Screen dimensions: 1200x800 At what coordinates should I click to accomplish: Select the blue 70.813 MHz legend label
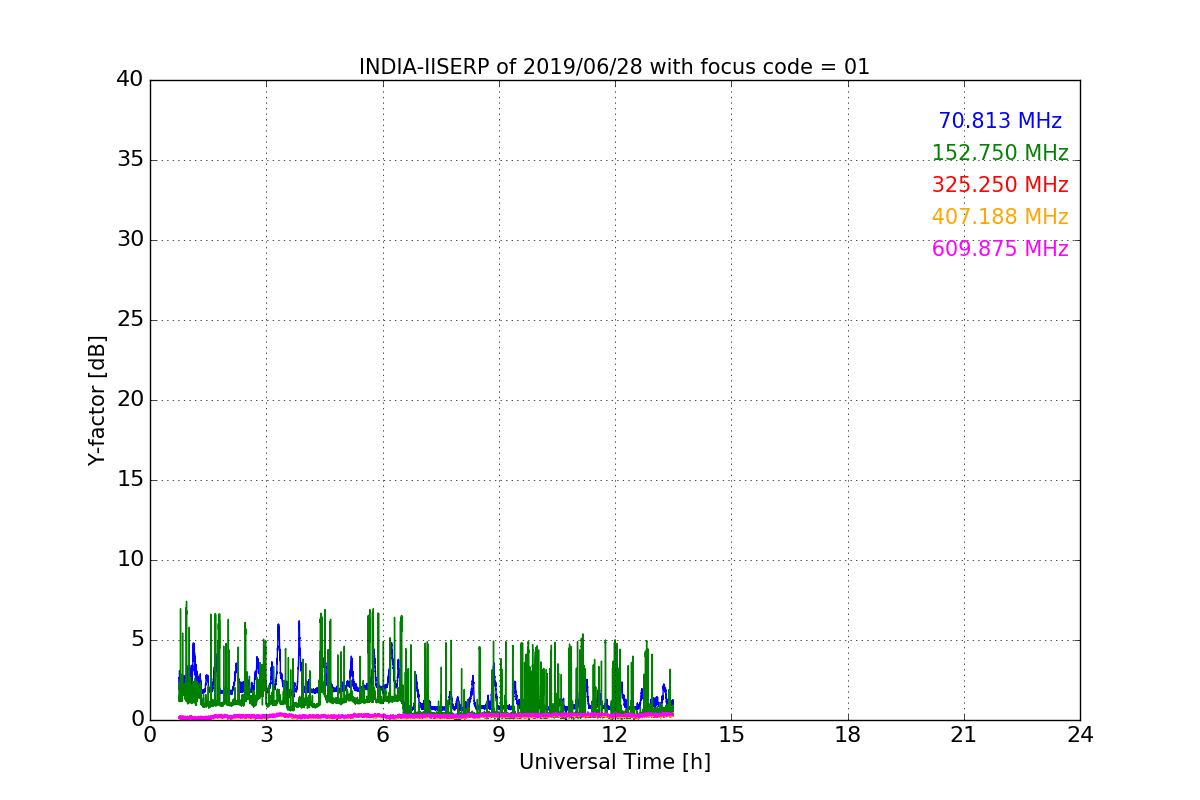(1000, 121)
